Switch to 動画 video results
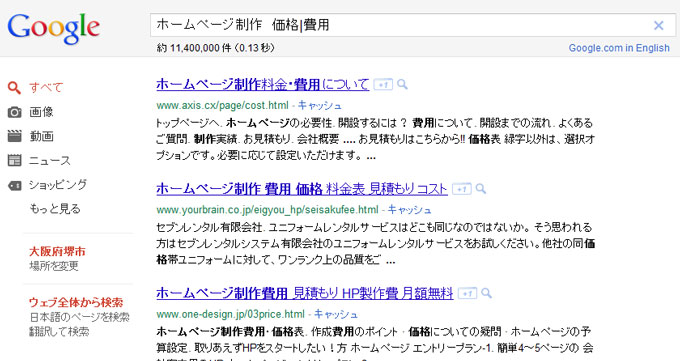Screen dimensions: 680x361 pyautogui.click(x=41, y=136)
